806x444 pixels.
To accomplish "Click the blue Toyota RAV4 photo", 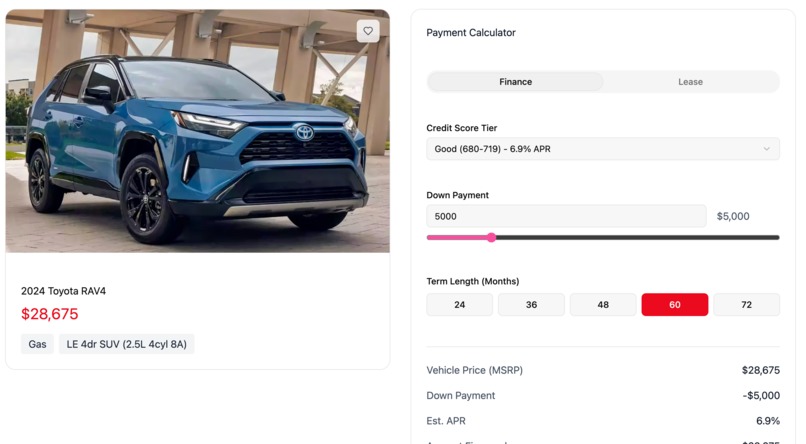I will point(197,131).
